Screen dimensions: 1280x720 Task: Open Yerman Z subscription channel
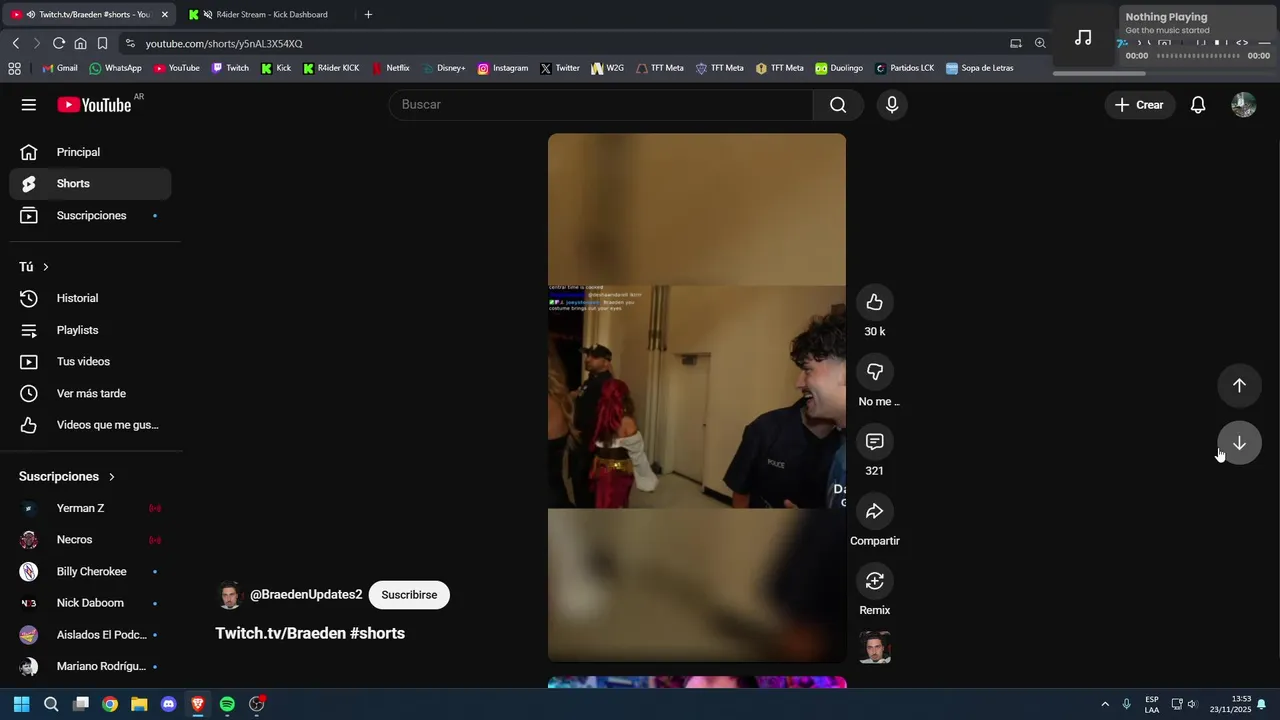click(91, 508)
